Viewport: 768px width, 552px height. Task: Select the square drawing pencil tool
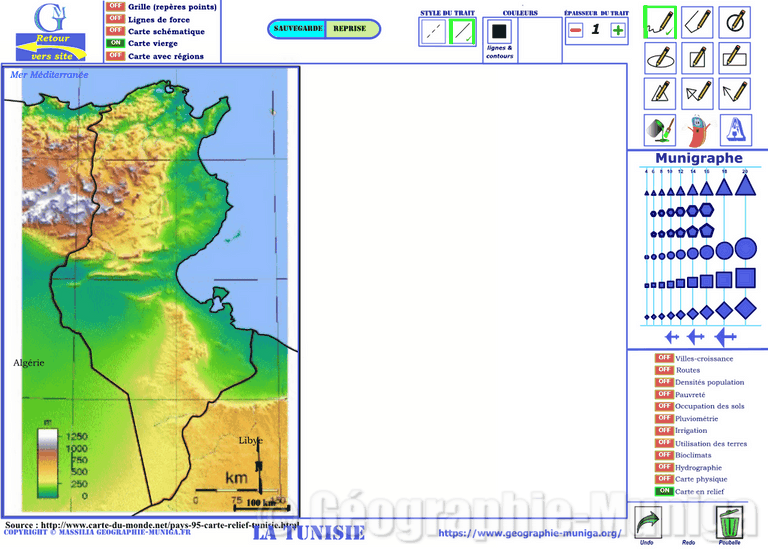(x=697, y=58)
